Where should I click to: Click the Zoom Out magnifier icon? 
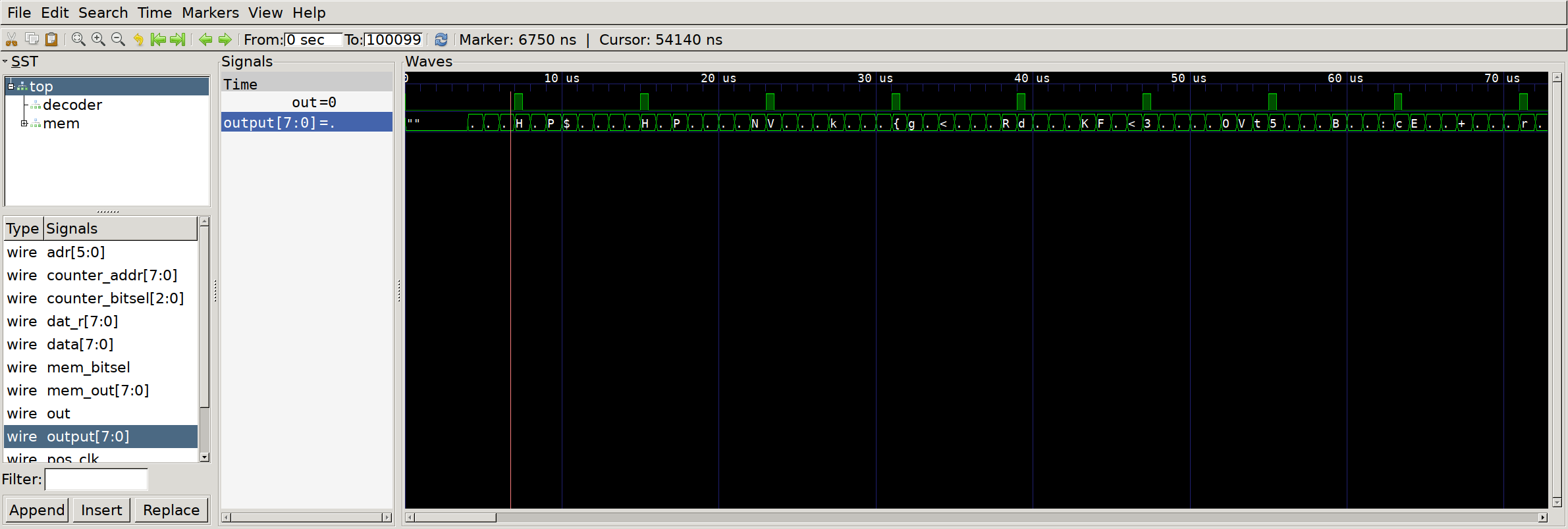tap(118, 39)
